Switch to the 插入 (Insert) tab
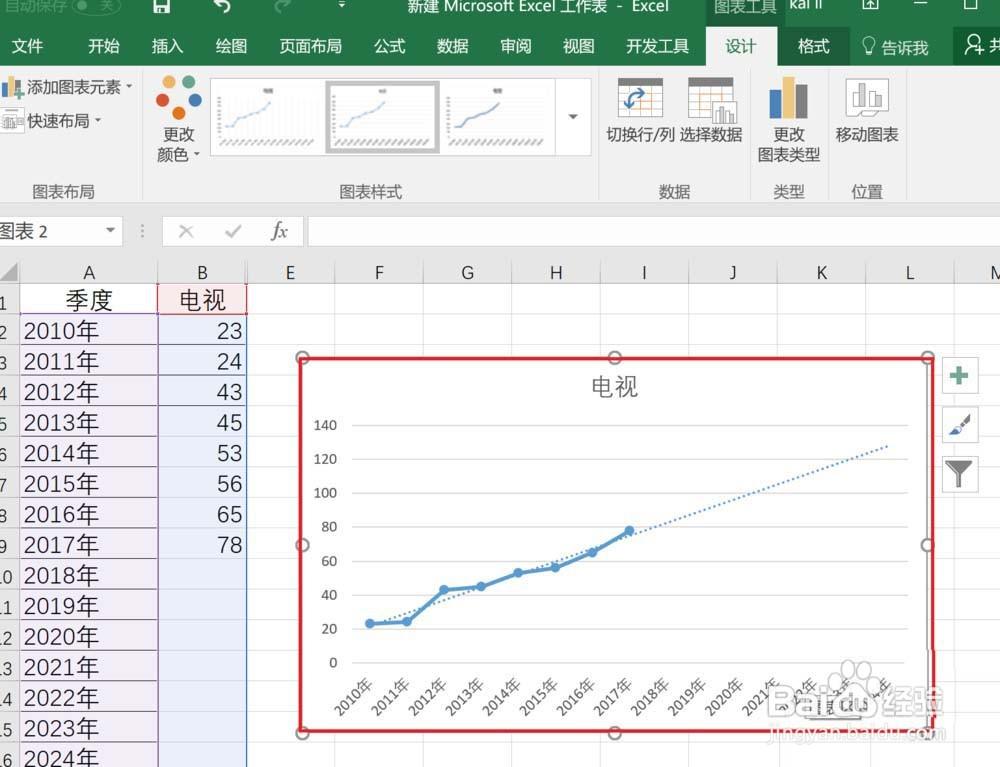 pos(167,46)
